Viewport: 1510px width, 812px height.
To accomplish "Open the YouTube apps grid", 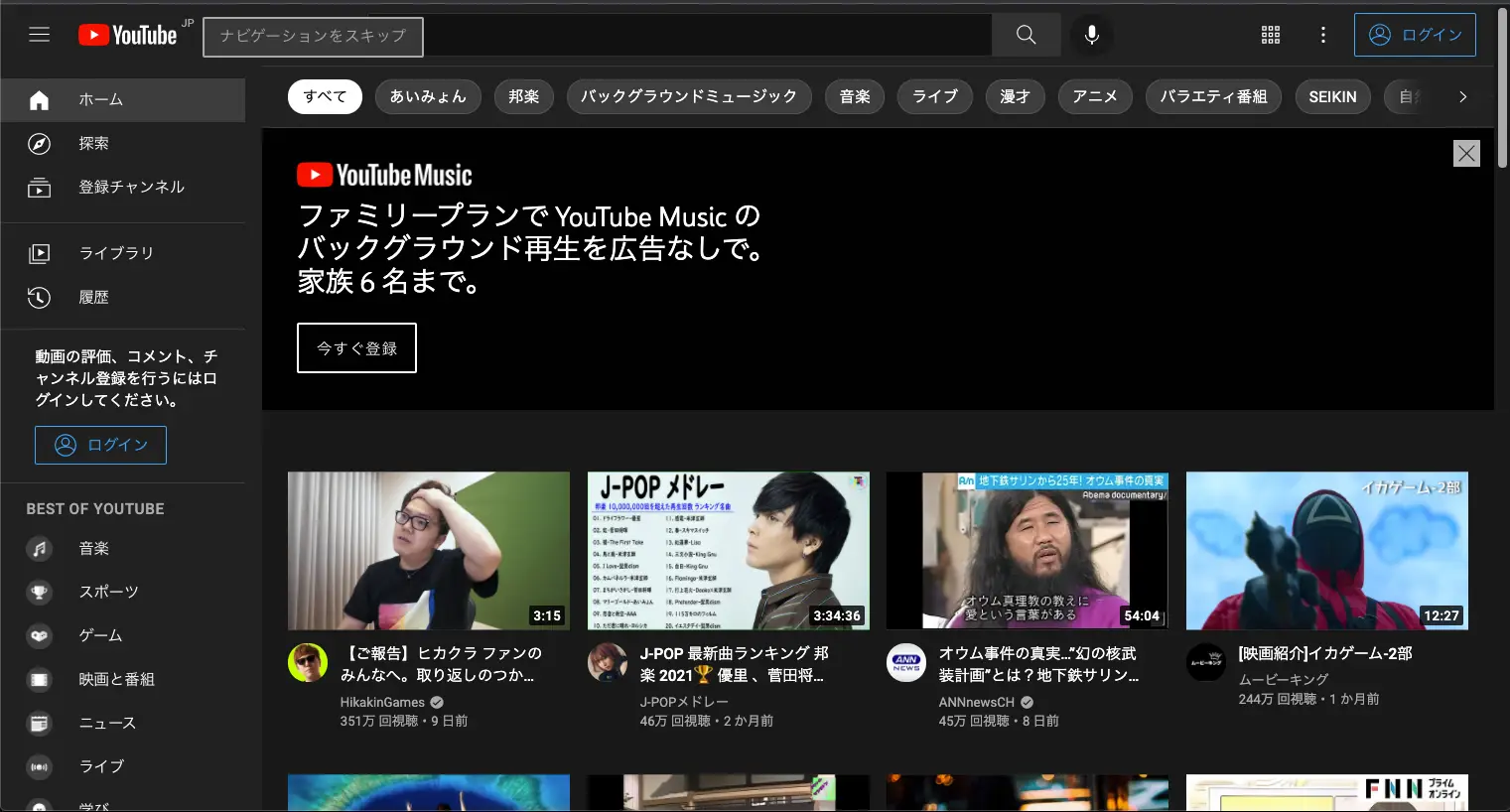I will click(x=1271, y=35).
